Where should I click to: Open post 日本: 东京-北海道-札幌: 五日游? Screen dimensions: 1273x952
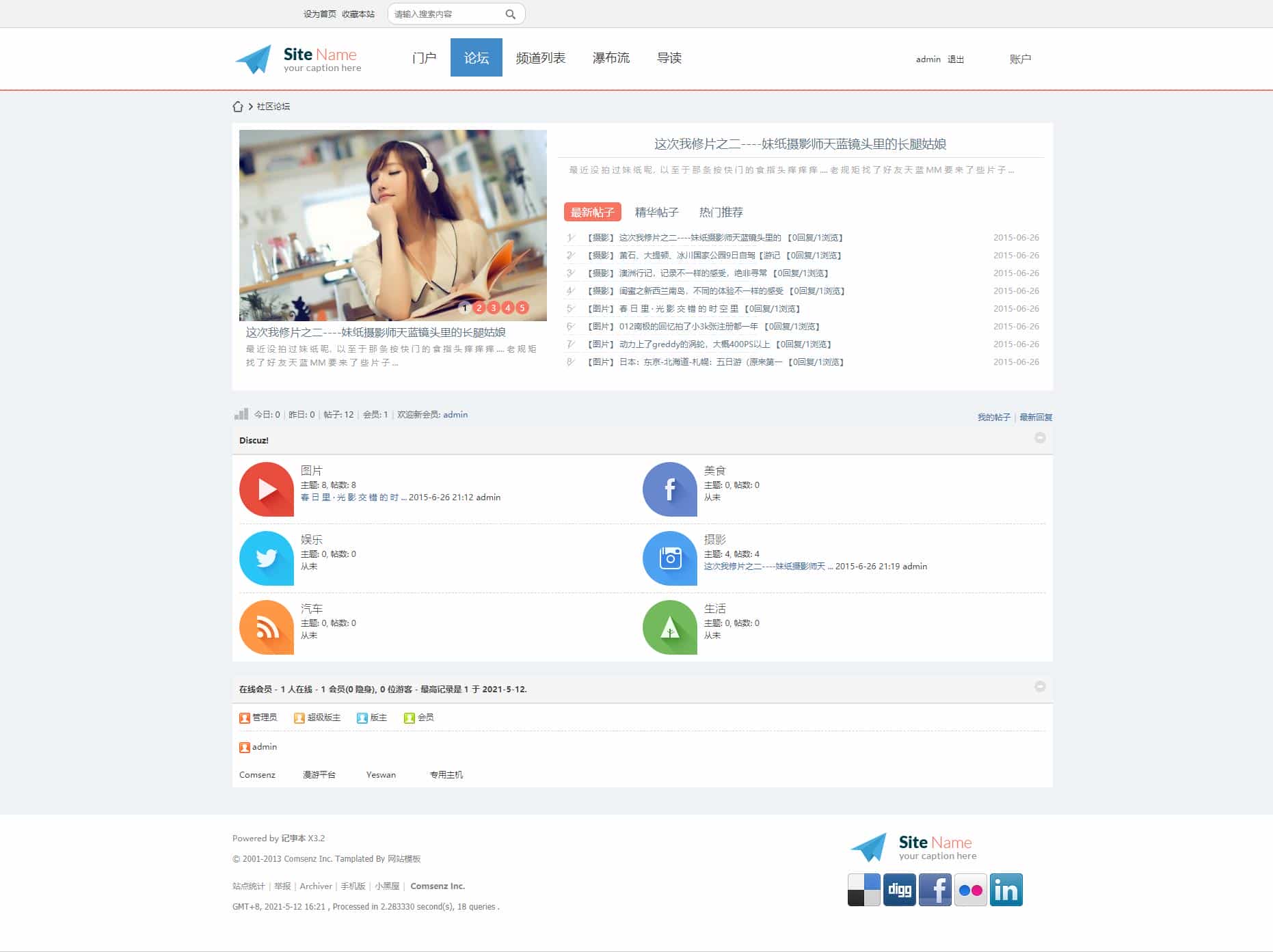click(x=701, y=362)
